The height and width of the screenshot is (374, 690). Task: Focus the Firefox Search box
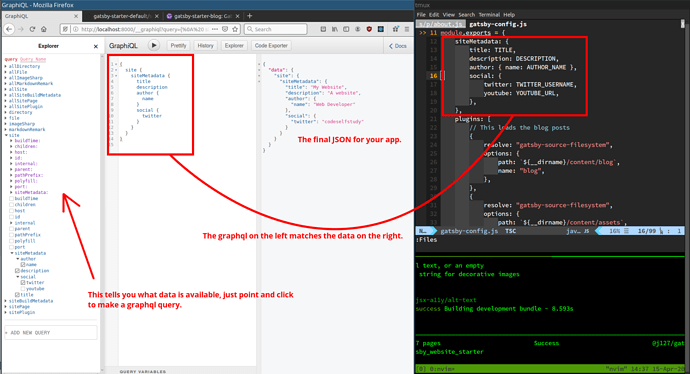point(275,29)
